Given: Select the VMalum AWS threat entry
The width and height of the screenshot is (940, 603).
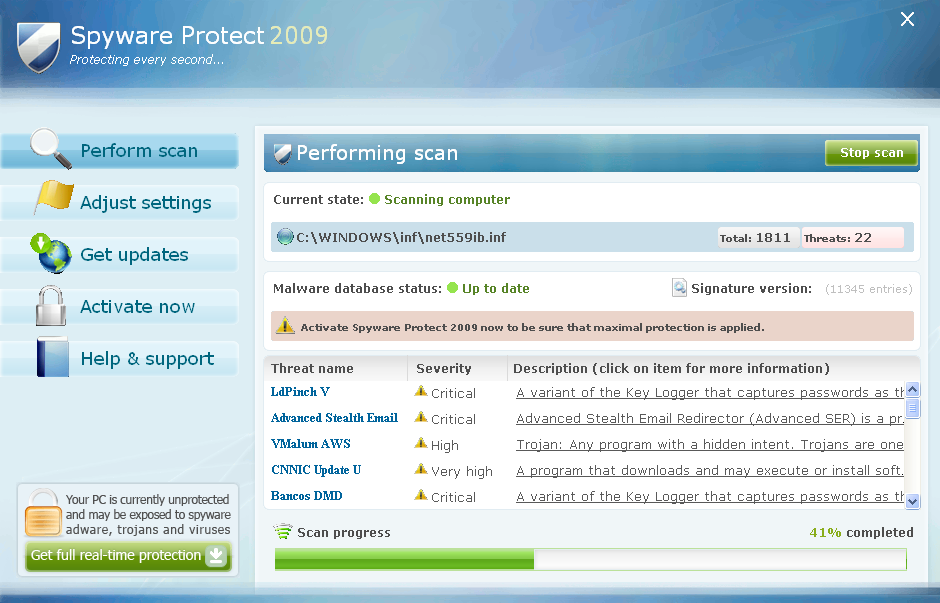Looking at the screenshot, I should [310, 444].
